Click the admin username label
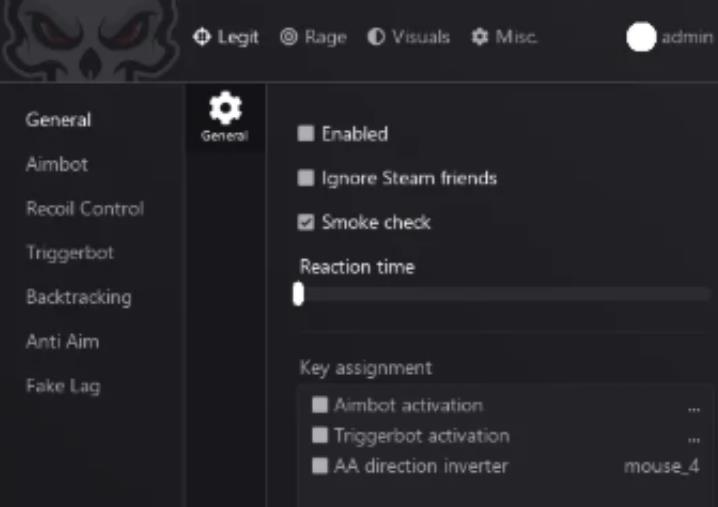Viewport: 718px width, 507px height. point(687,37)
